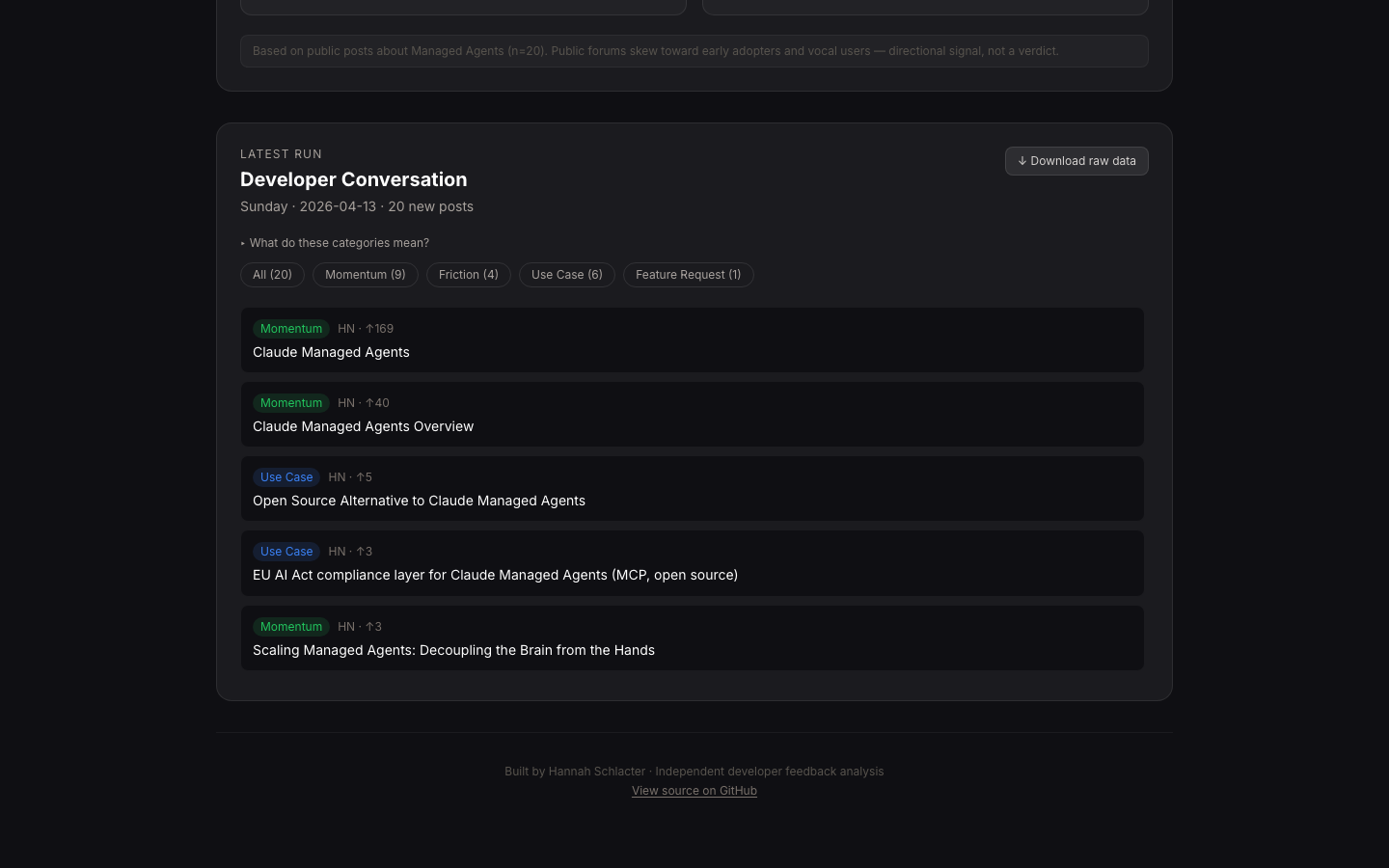Click the Download raw data button
Viewport: 1389px width, 868px height.
pyautogui.click(x=1076, y=161)
